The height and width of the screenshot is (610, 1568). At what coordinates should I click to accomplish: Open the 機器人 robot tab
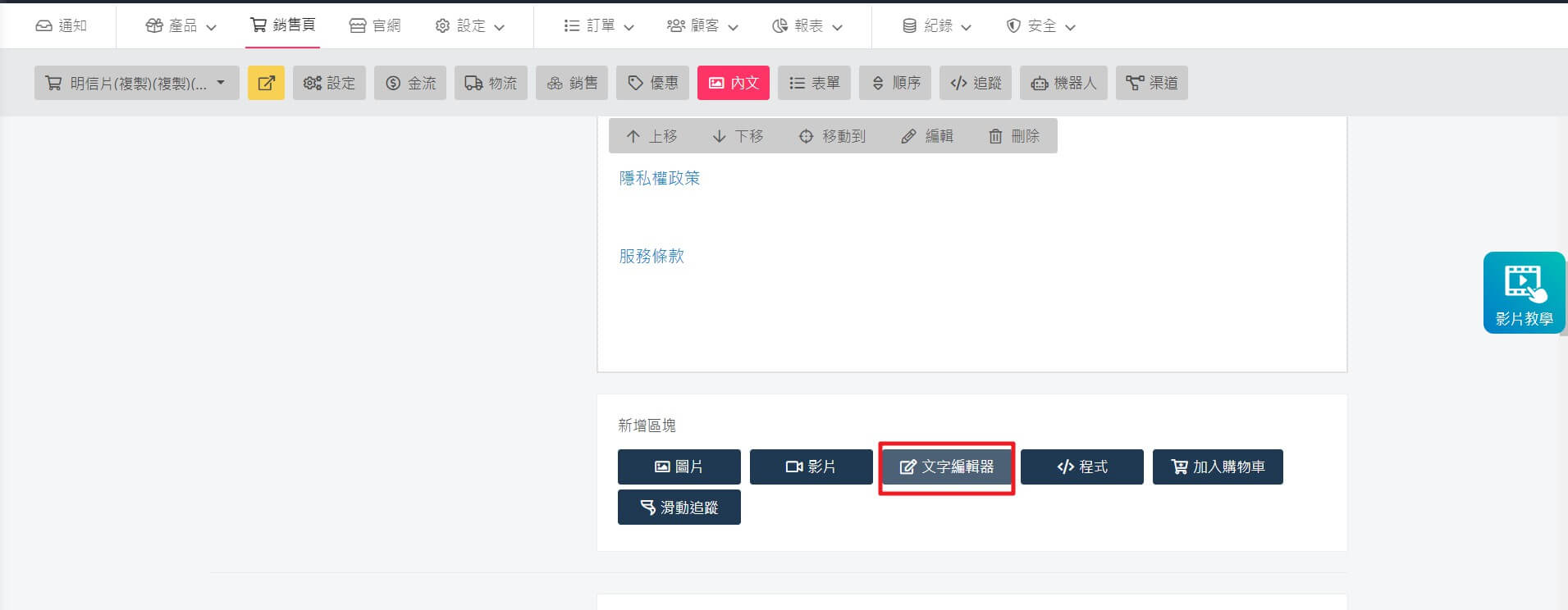1063,83
